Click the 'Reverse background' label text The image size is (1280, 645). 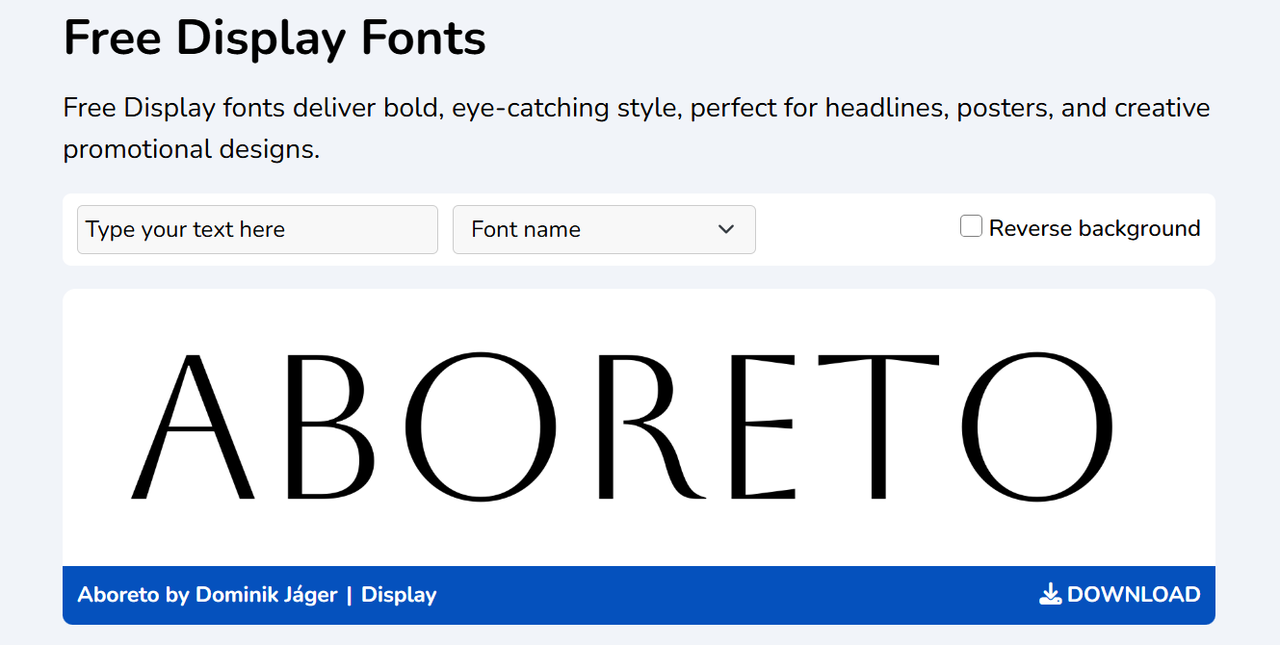click(x=1094, y=228)
